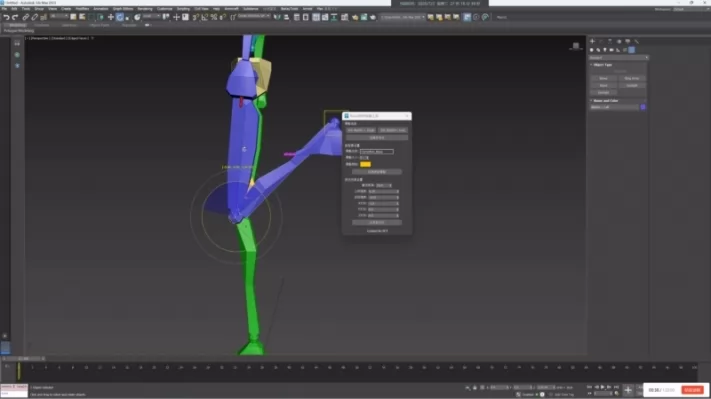Open the File menu
Screen dimensions: 711x399
4,9
